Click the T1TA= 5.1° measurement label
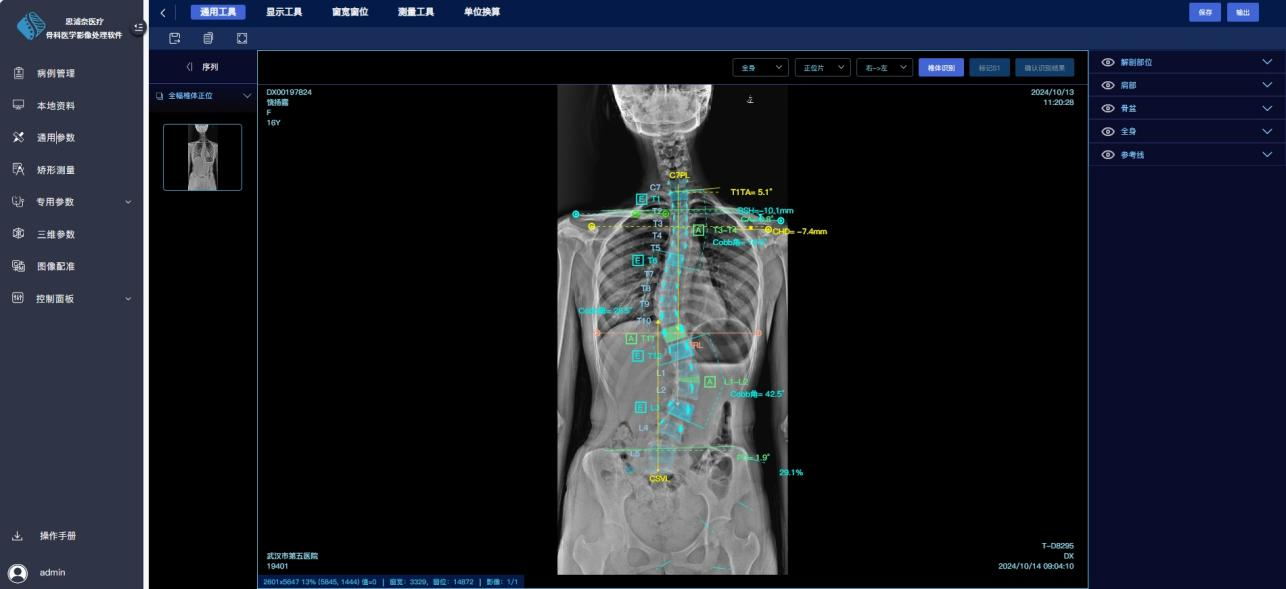 pyautogui.click(x=752, y=192)
